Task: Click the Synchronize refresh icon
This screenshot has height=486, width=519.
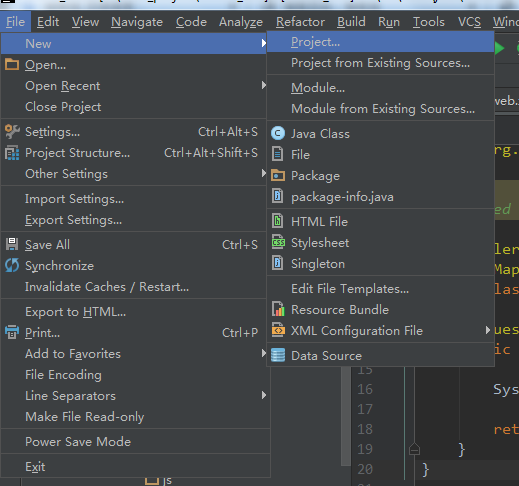Action: click(x=12, y=266)
